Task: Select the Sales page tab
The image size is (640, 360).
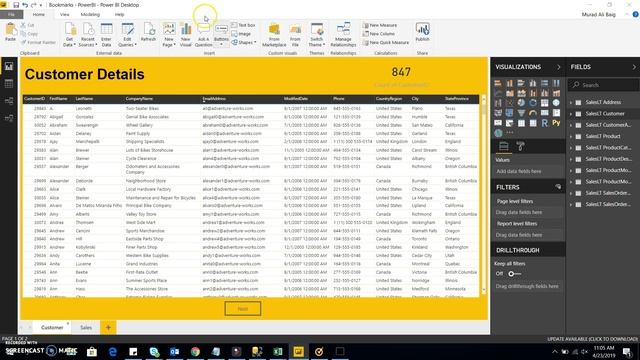Action: [x=86, y=327]
